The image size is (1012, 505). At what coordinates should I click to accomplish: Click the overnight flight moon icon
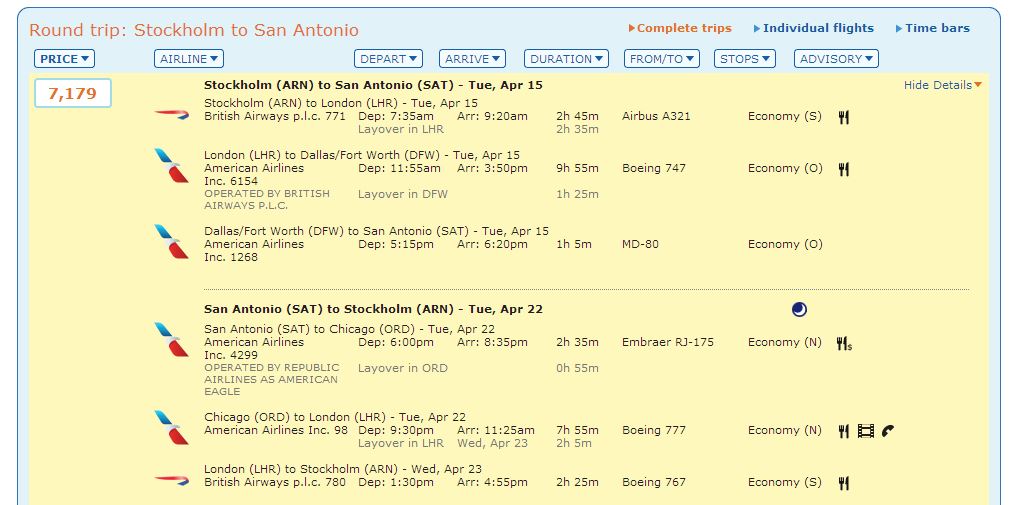tap(798, 309)
